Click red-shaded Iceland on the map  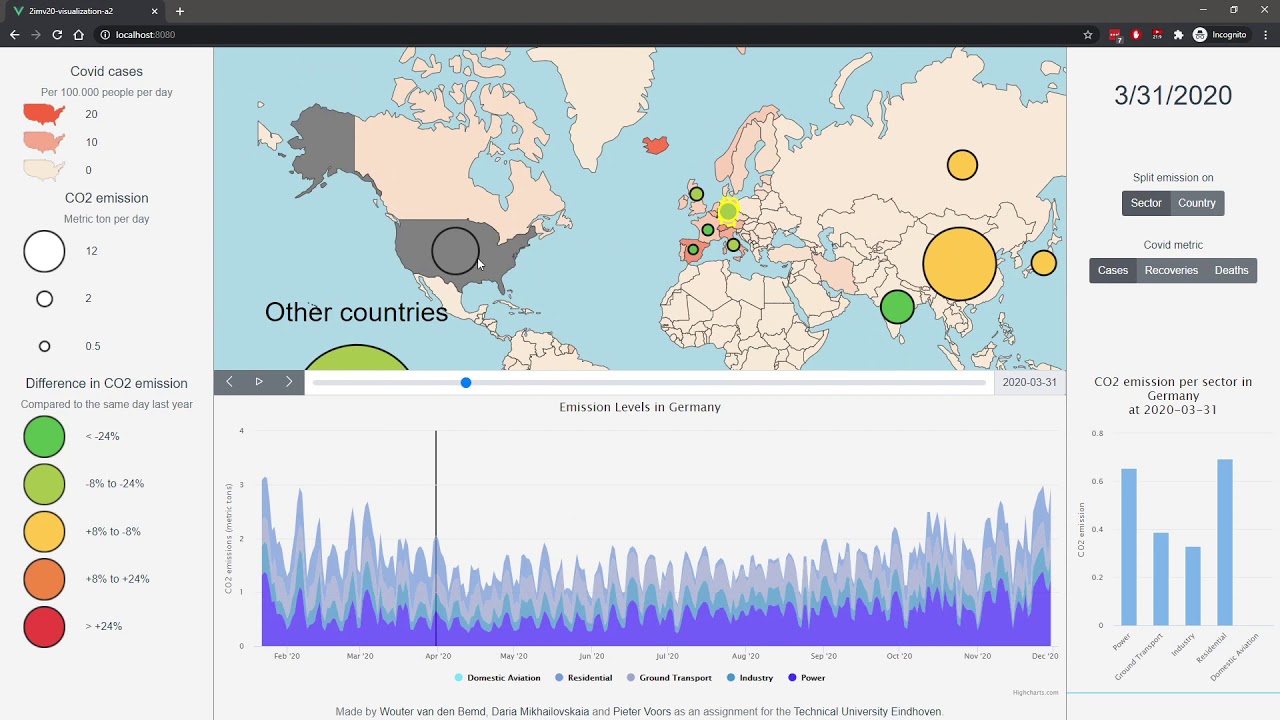click(656, 145)
